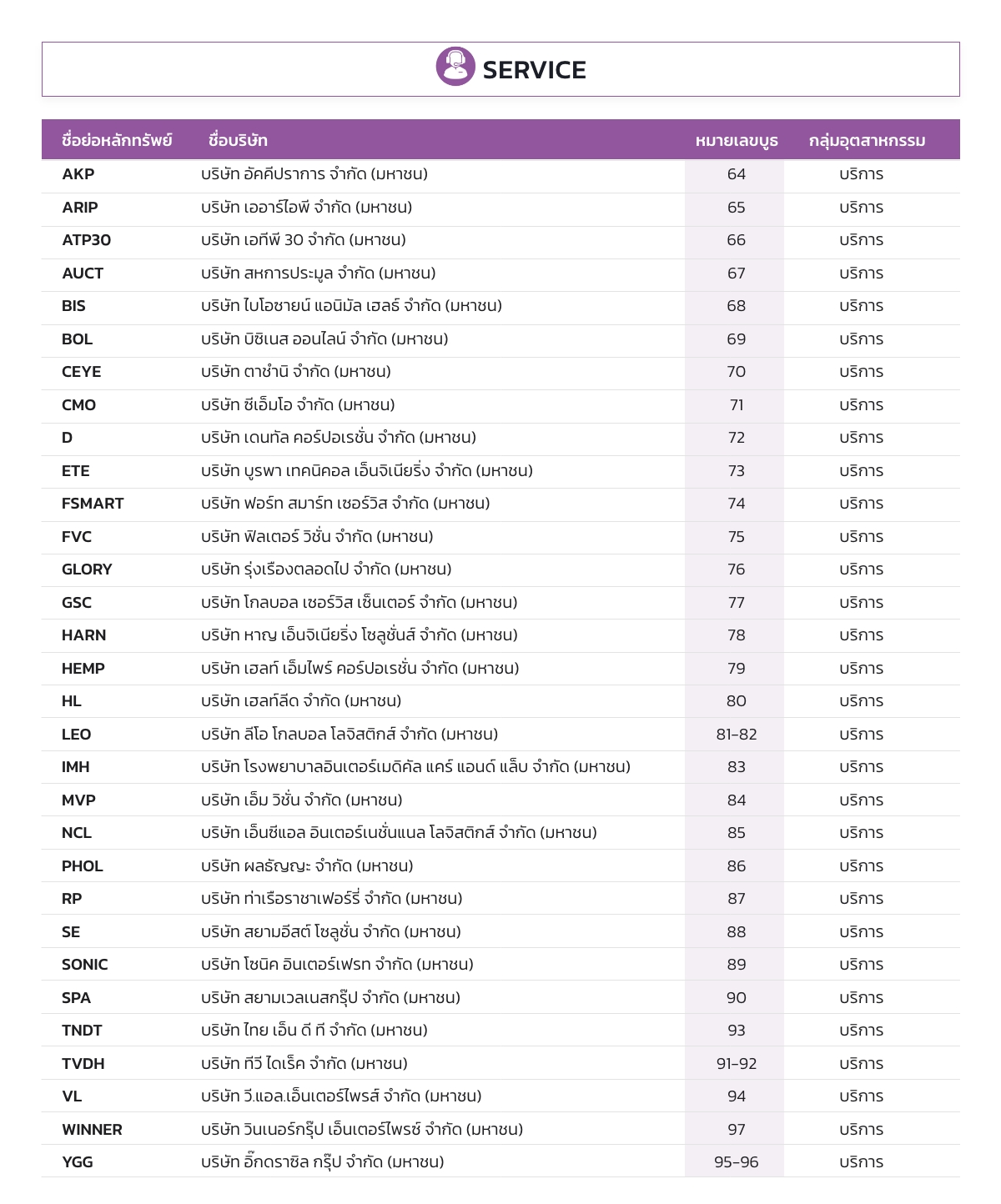The image size is (1001, 1204).
Task: Click the FSMART ticker
Action: 93,504
